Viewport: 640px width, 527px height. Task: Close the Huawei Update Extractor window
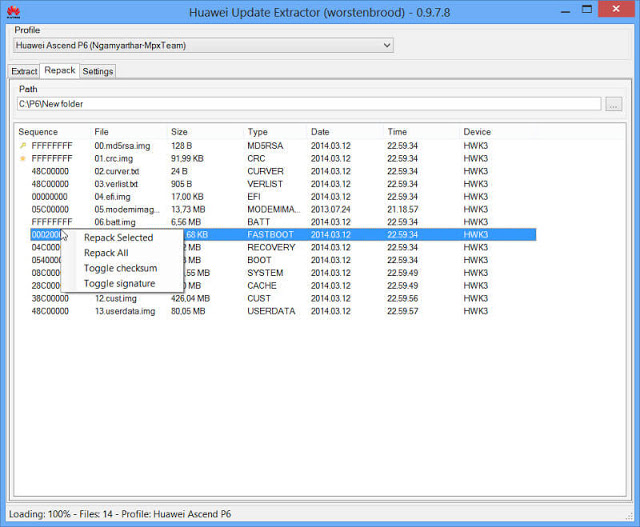616,9
